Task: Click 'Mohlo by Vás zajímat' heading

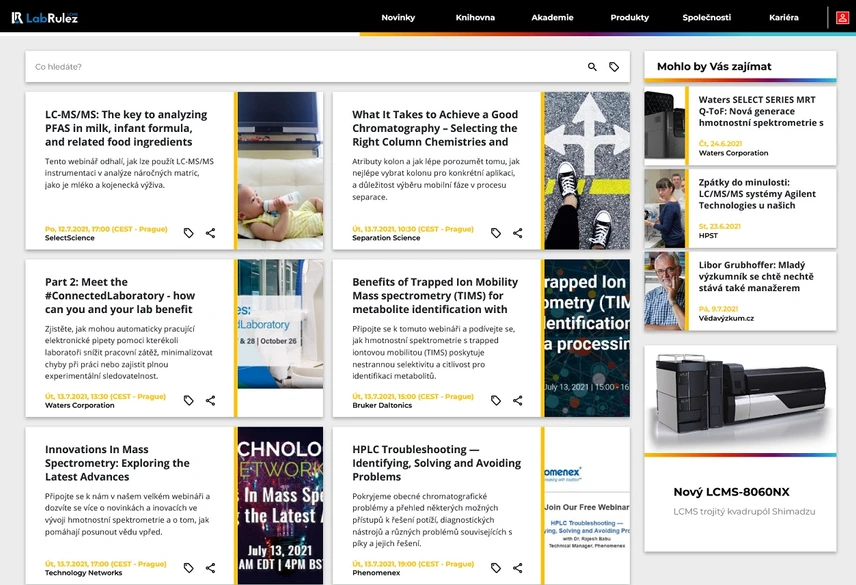Action: coord(714,67)
